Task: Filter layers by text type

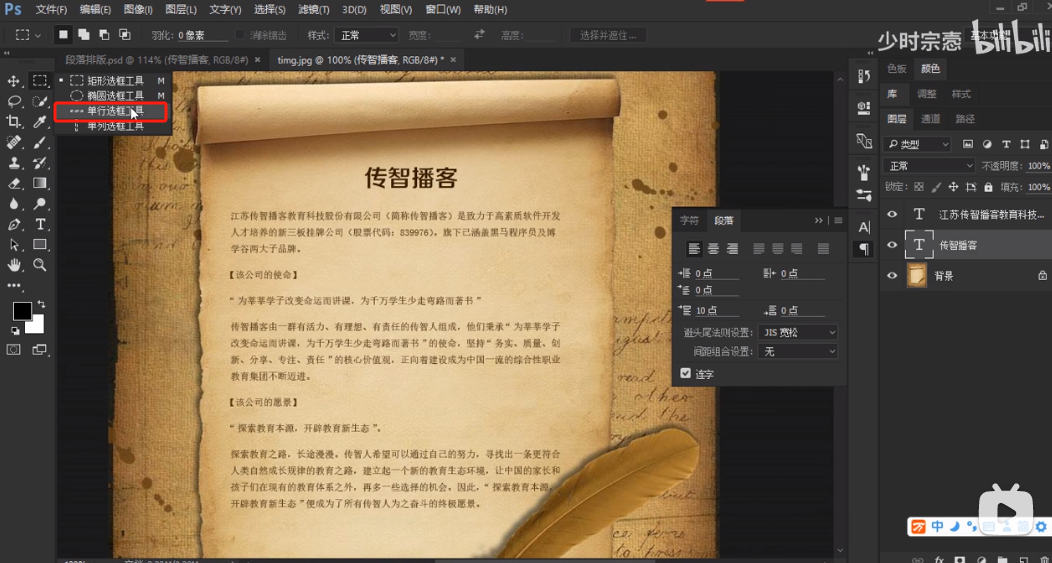Action: click(x=1006, y=144)
